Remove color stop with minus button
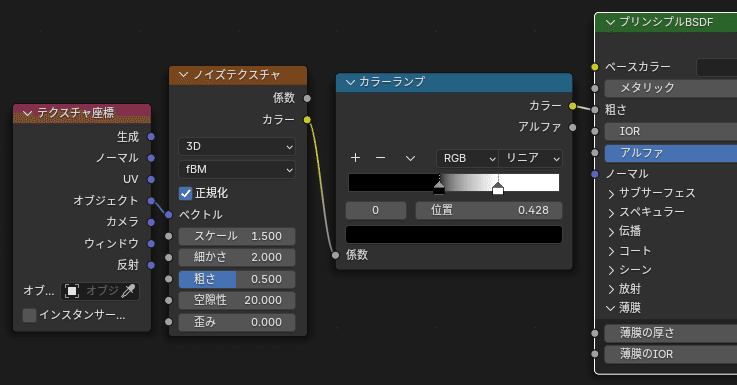Screen dimensions: 737x385 pos(381,158)
